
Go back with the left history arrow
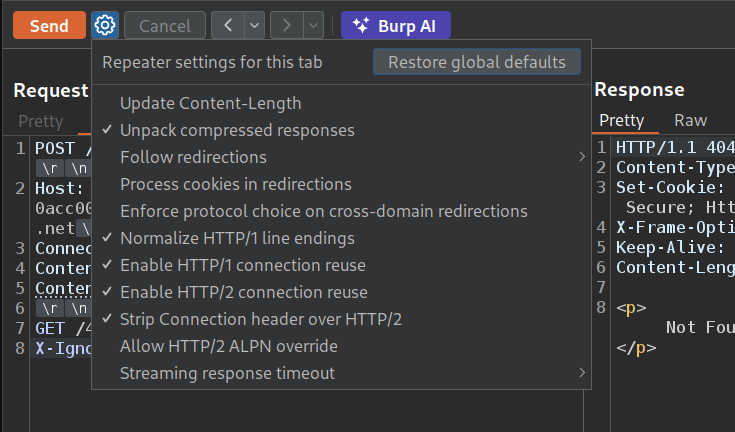click(x=228, y=25)
